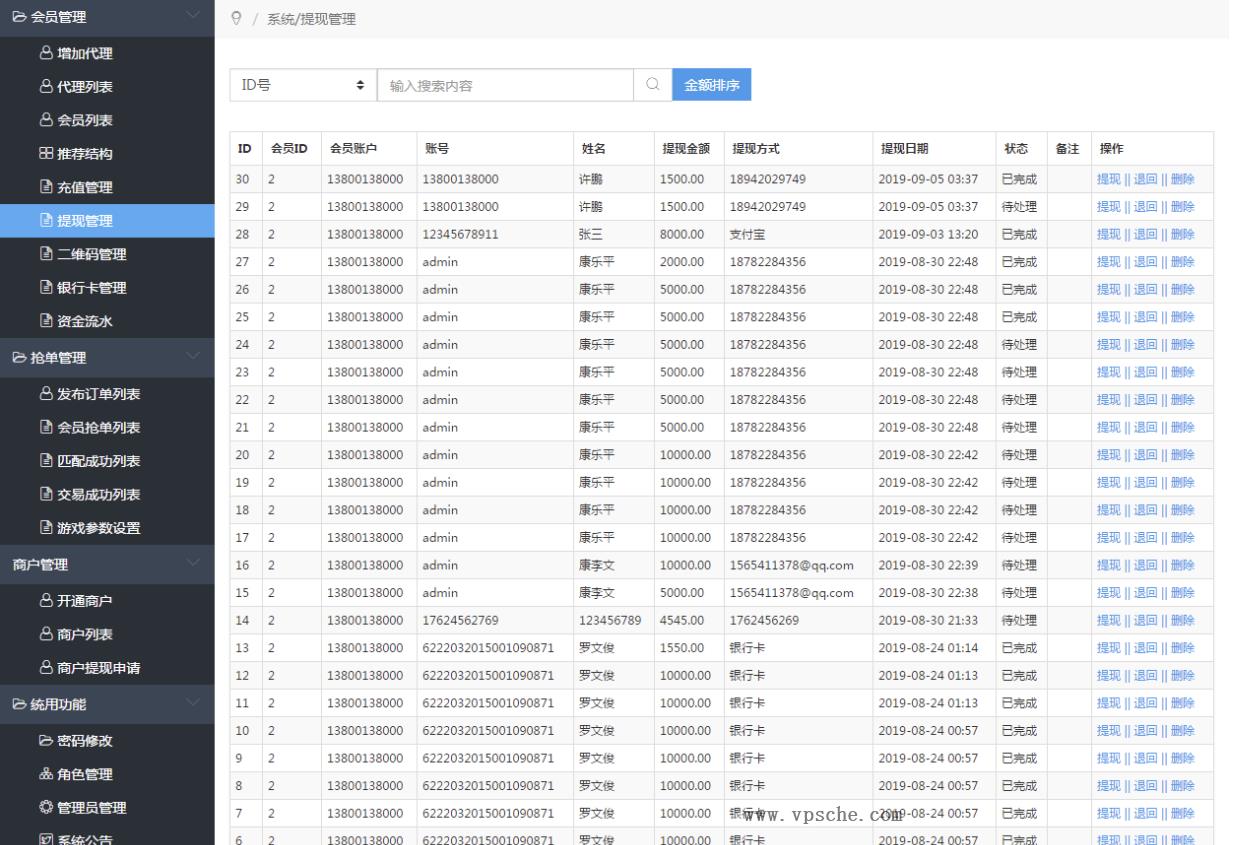Screen dimensions: 1243x845
Task: Click date 2019-08-24 01:14
Action: click(928, 648)
